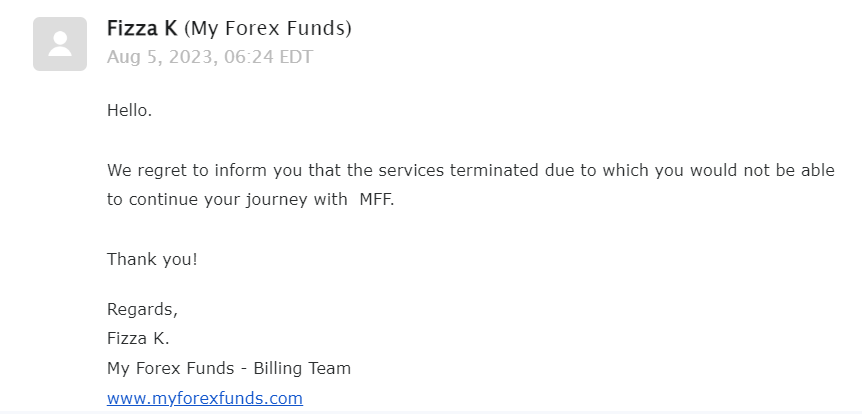Click the "Thank you!" line
This screenshot has height=414, width=862.
click(x=152, y=259)
